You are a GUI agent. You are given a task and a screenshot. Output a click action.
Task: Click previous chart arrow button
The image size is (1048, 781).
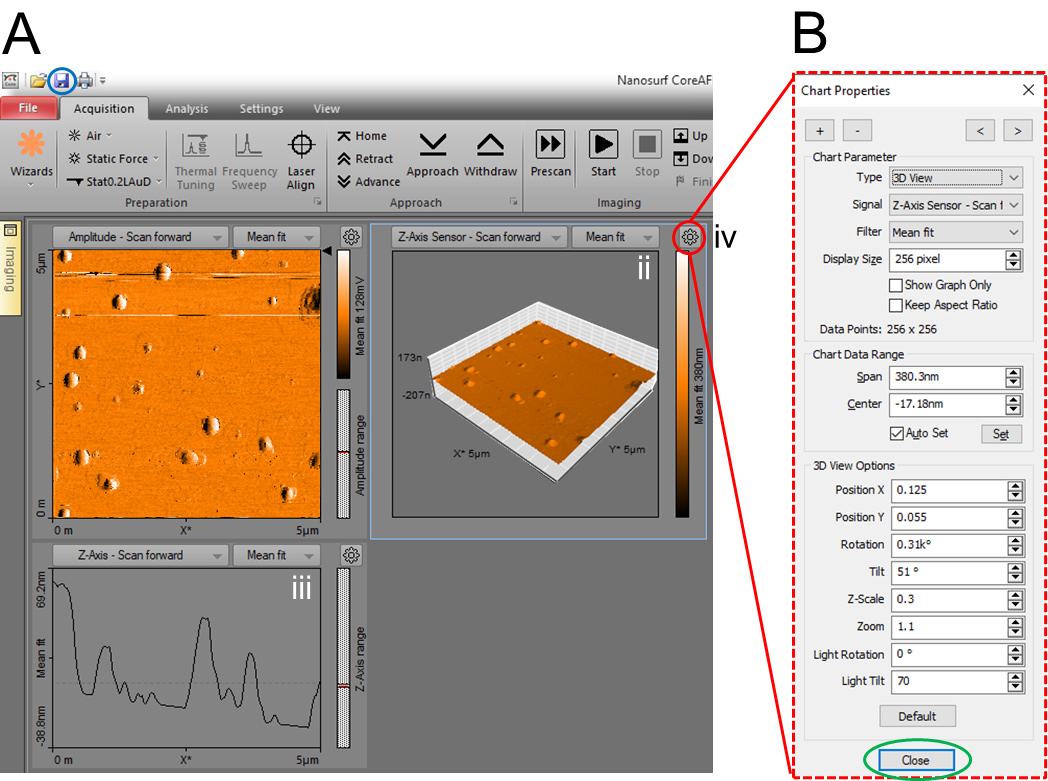980,131
